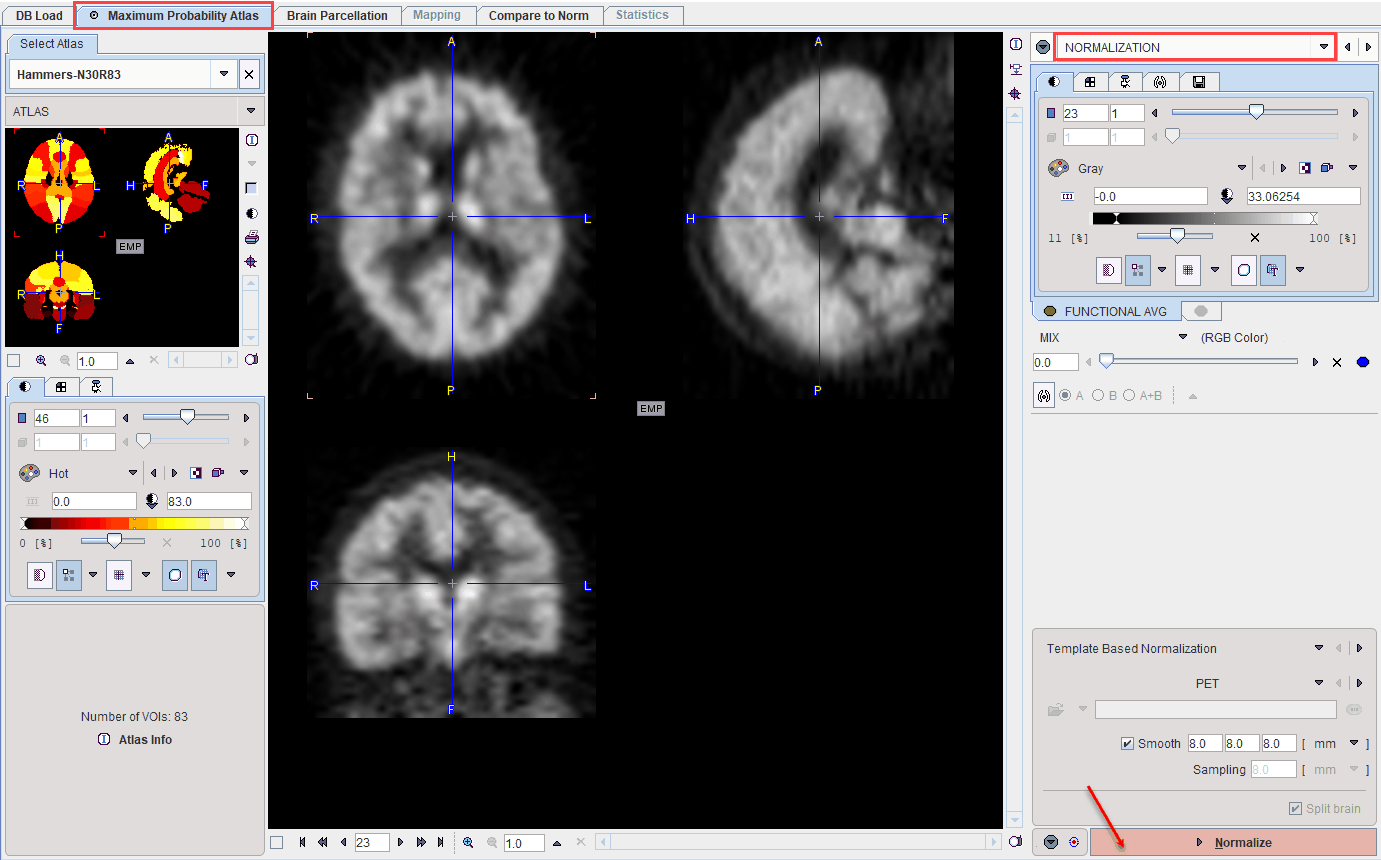Click the MIX fusion balance slider
The image size is (1381, 860).
(1201, 362)
